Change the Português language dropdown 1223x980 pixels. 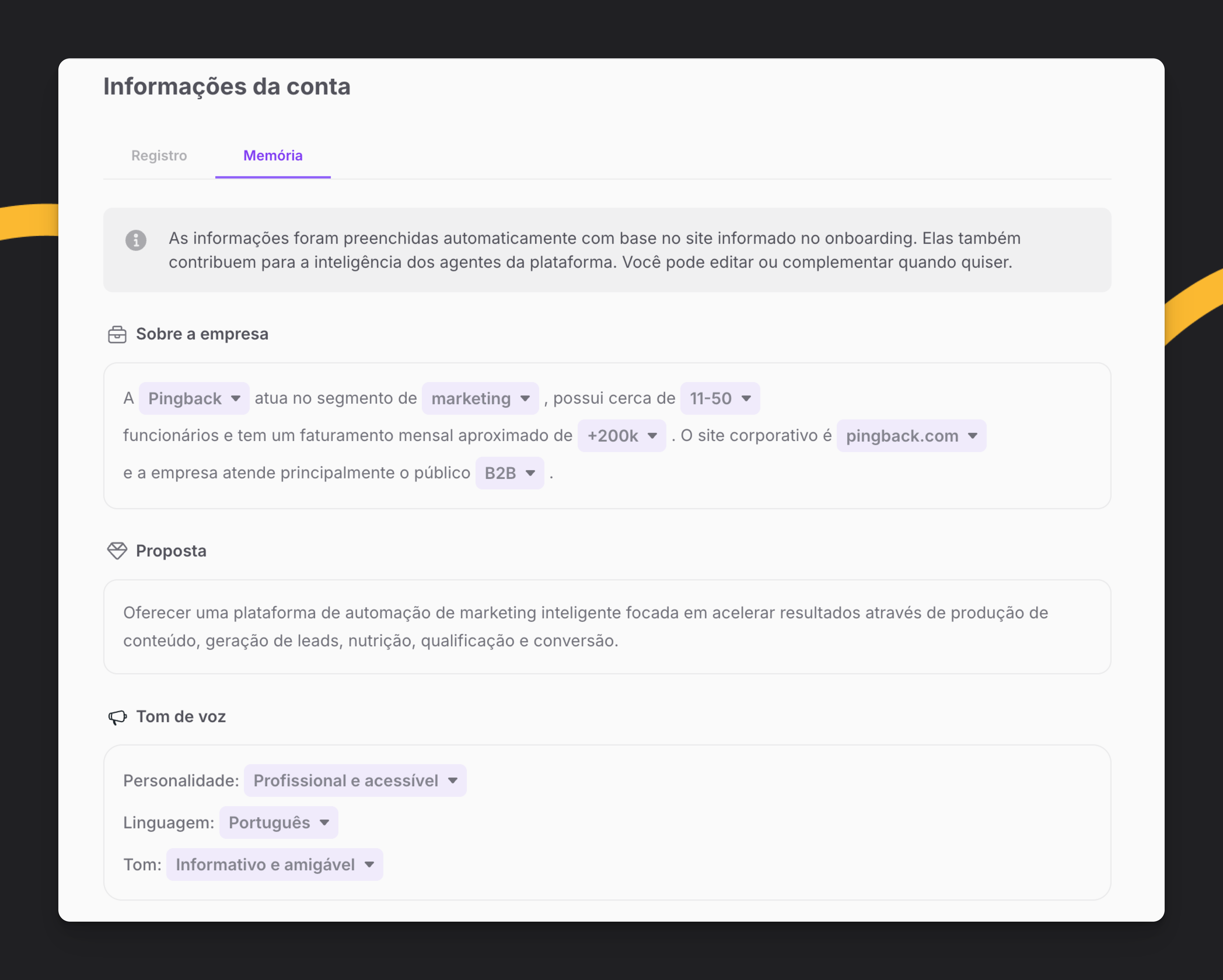(x=279, y=822)
